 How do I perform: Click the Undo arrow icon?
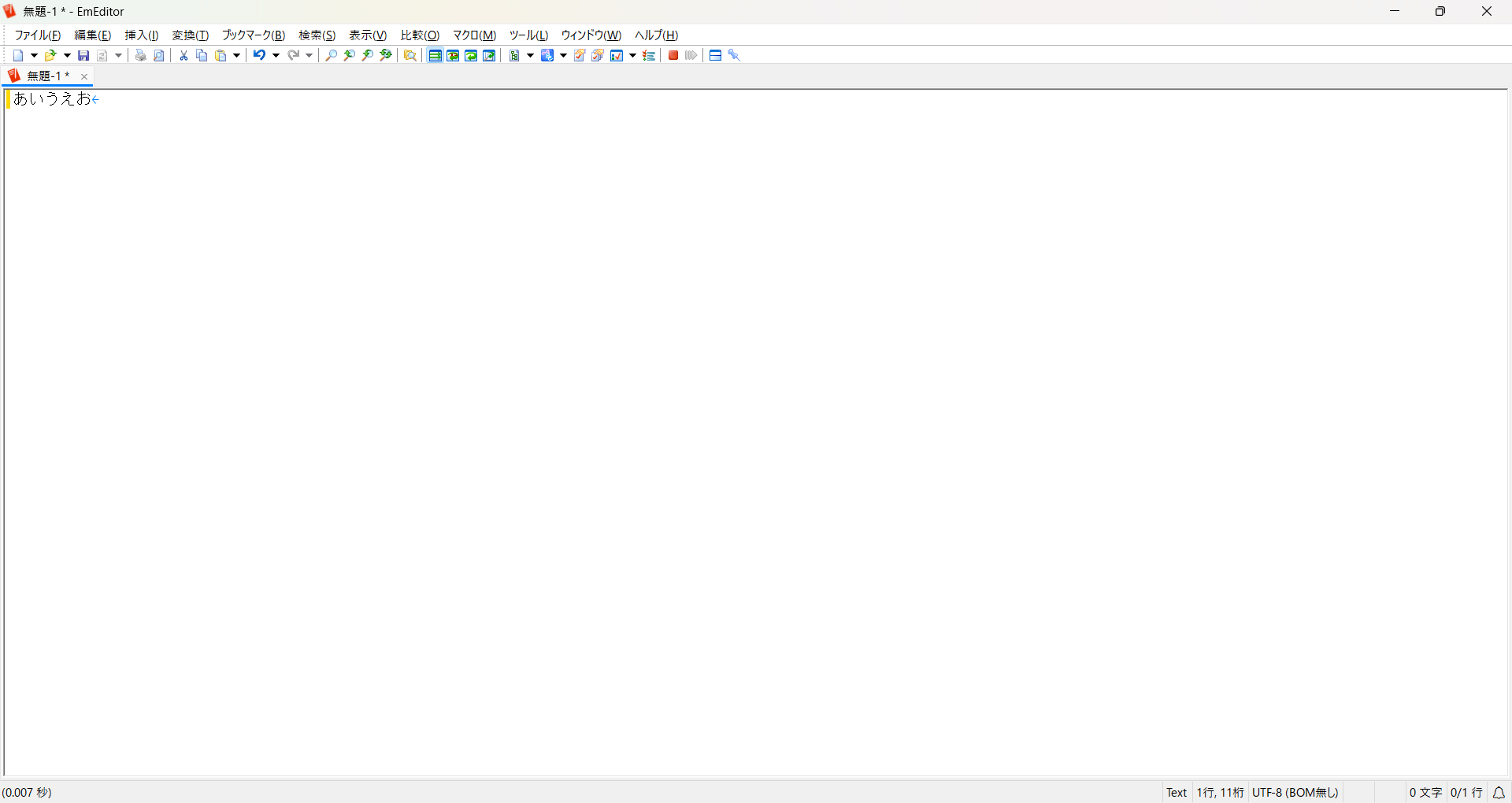(x=258, y=55)
